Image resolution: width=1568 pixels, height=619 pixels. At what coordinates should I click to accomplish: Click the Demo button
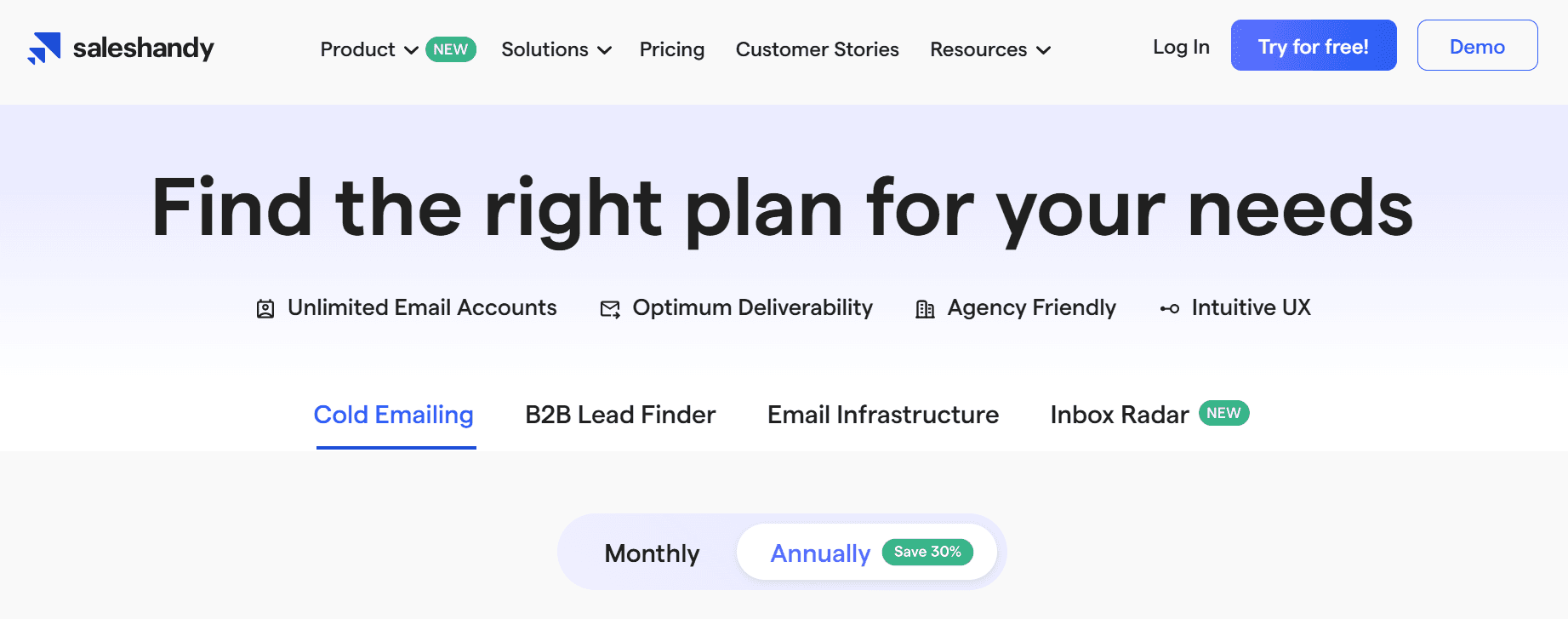(1477, 45)
